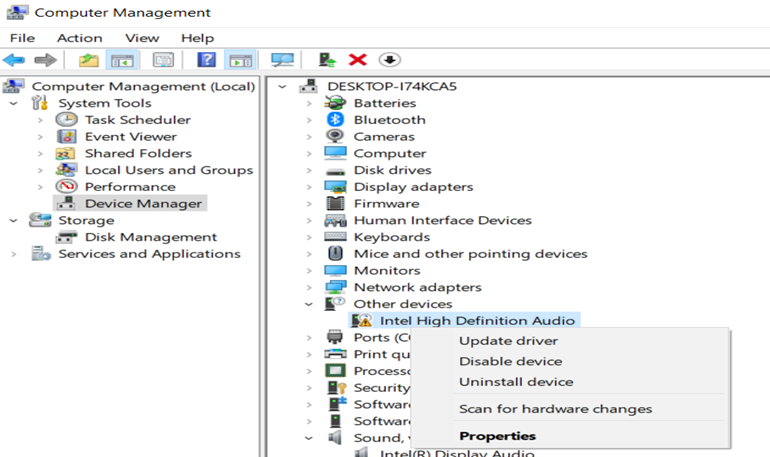
Task: Click the Task Scheduler clock icon
Action: pos(67,120)
